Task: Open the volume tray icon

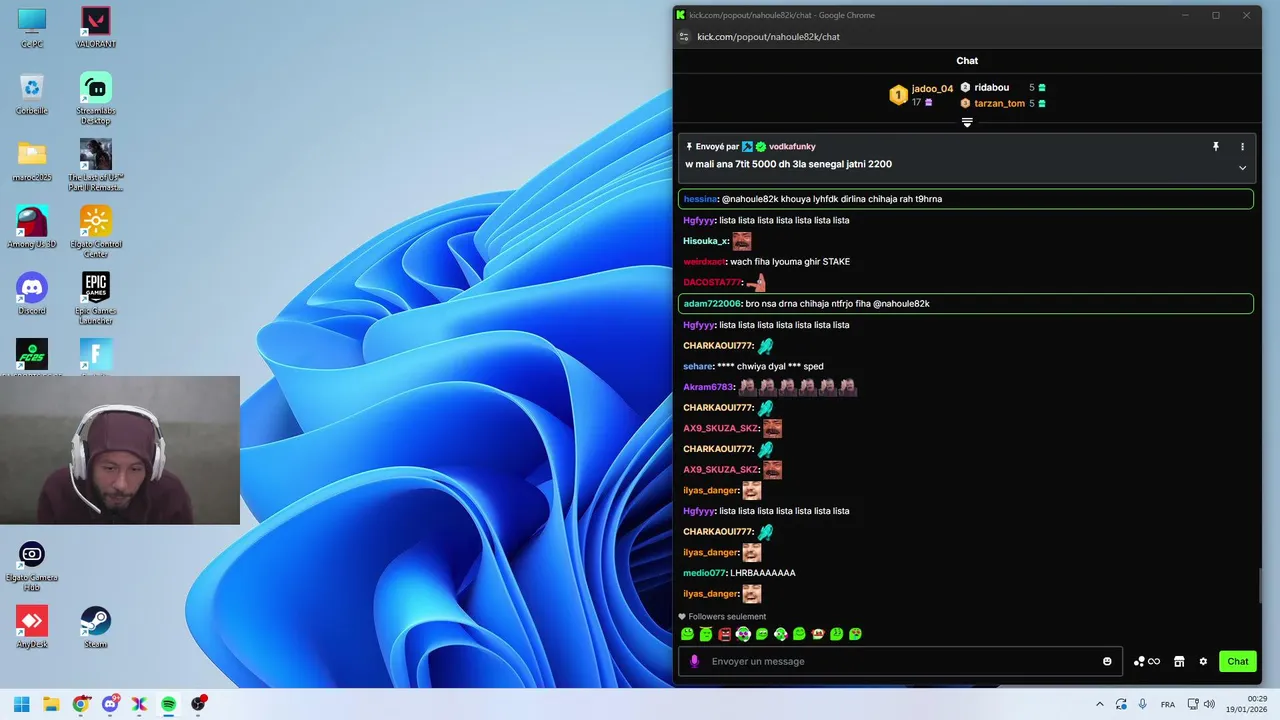Action: click(x=1209, y=704)
